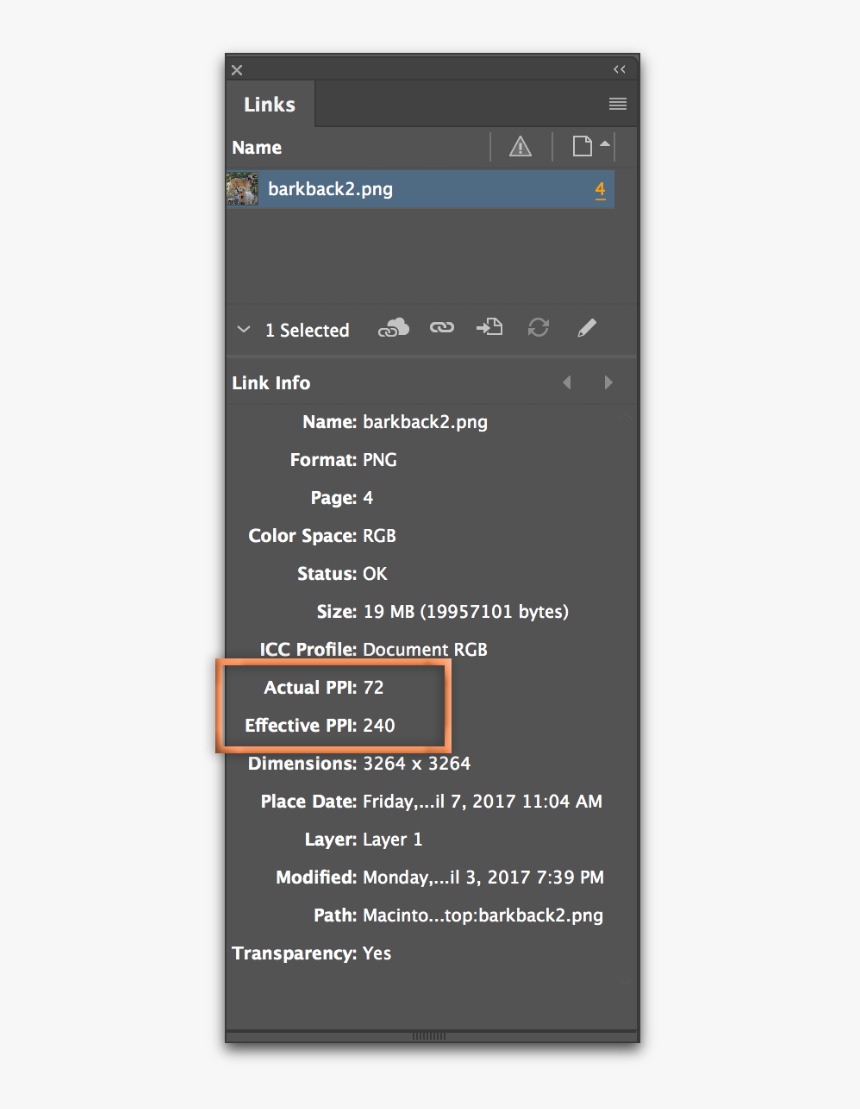860x1109 pixels.
Task: Show the next link in Link Info
Action: click(608, 383)
